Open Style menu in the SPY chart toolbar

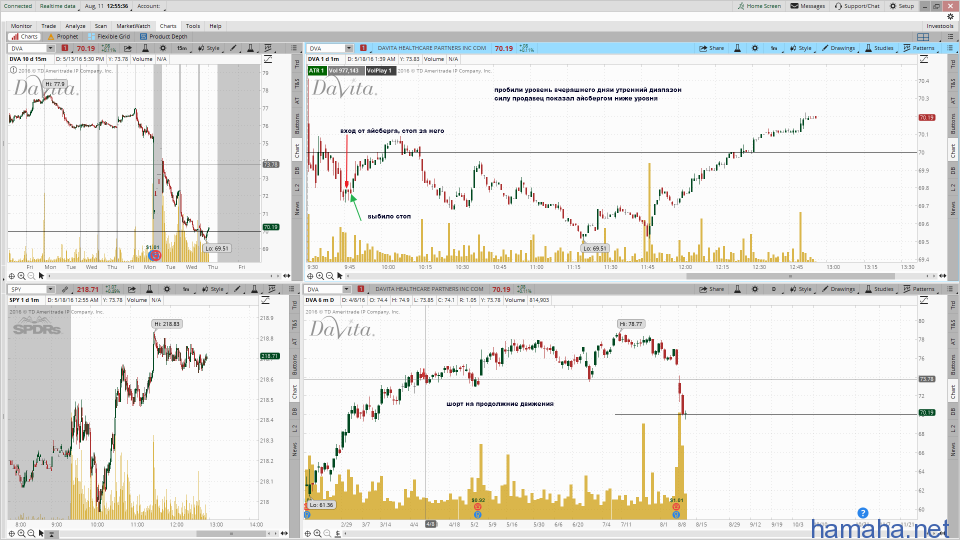pos(215,290)
